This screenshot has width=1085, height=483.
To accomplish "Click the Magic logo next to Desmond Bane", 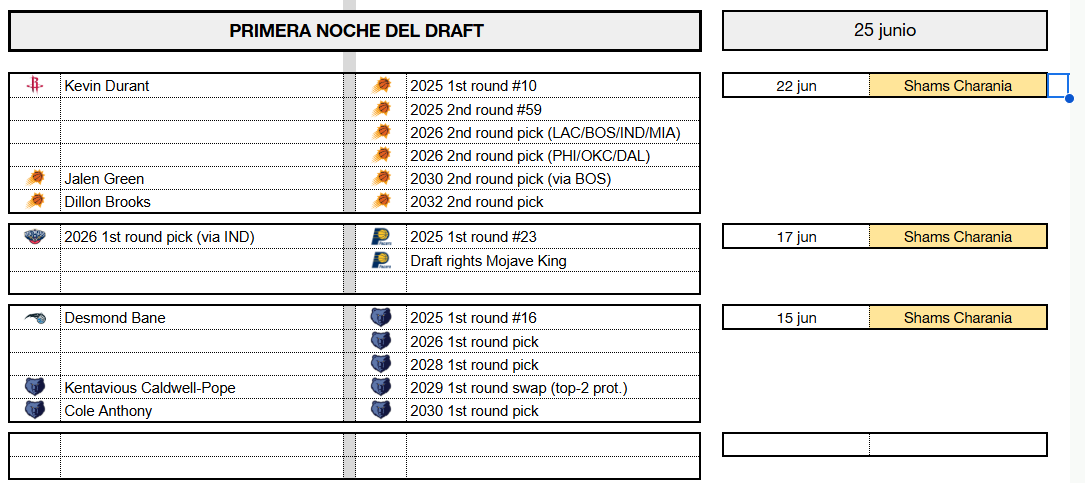I will pos(35,318).
